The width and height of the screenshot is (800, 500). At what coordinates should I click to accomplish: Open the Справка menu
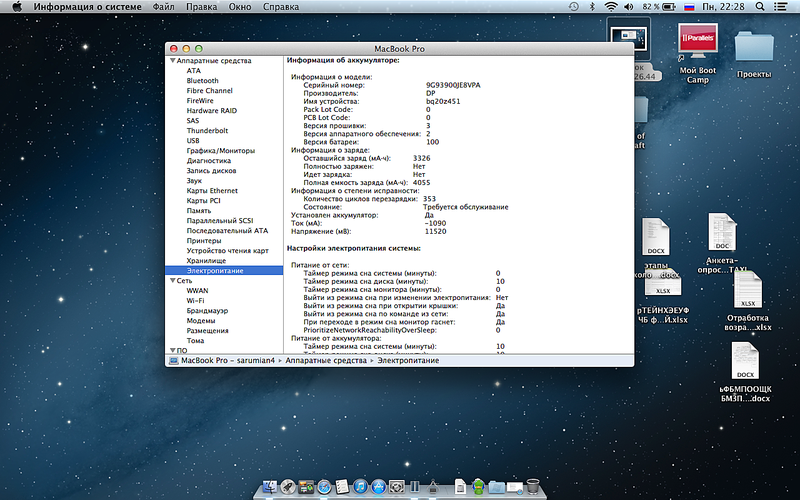(280, 7)
